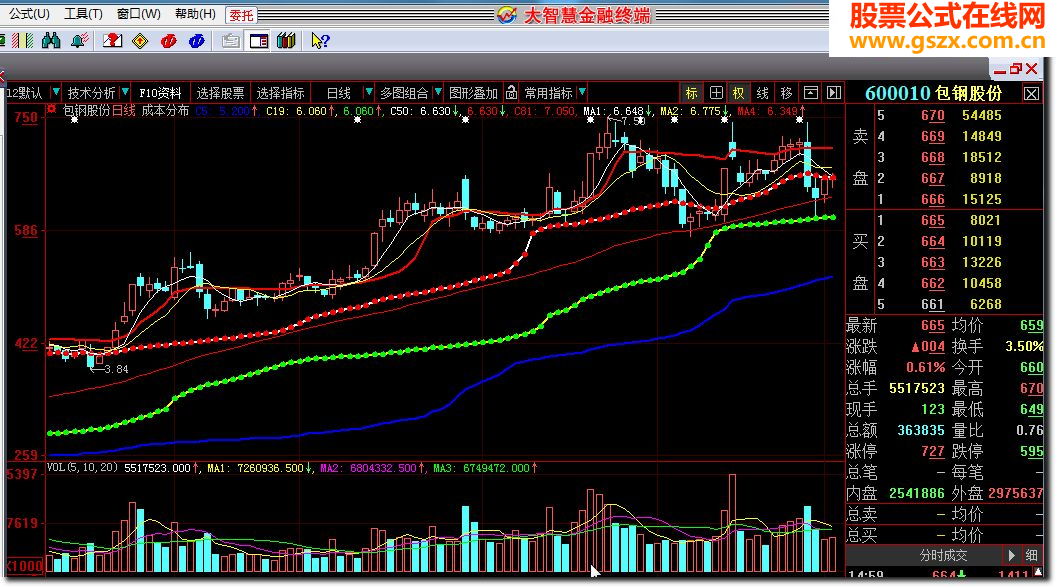Click the 常用指标 button

(x=549, y=93)
